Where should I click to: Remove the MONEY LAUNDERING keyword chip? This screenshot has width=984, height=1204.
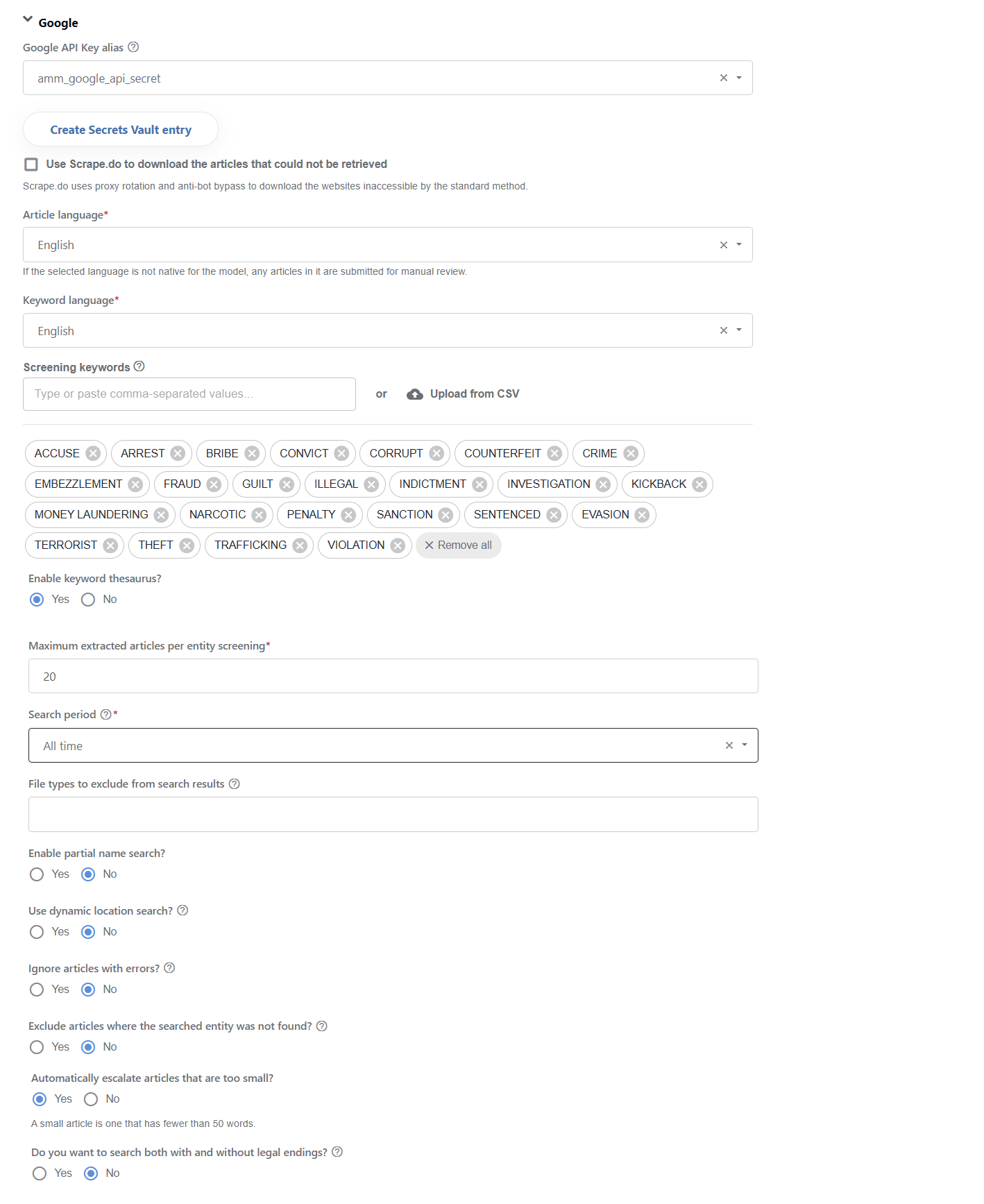[161, 514]
